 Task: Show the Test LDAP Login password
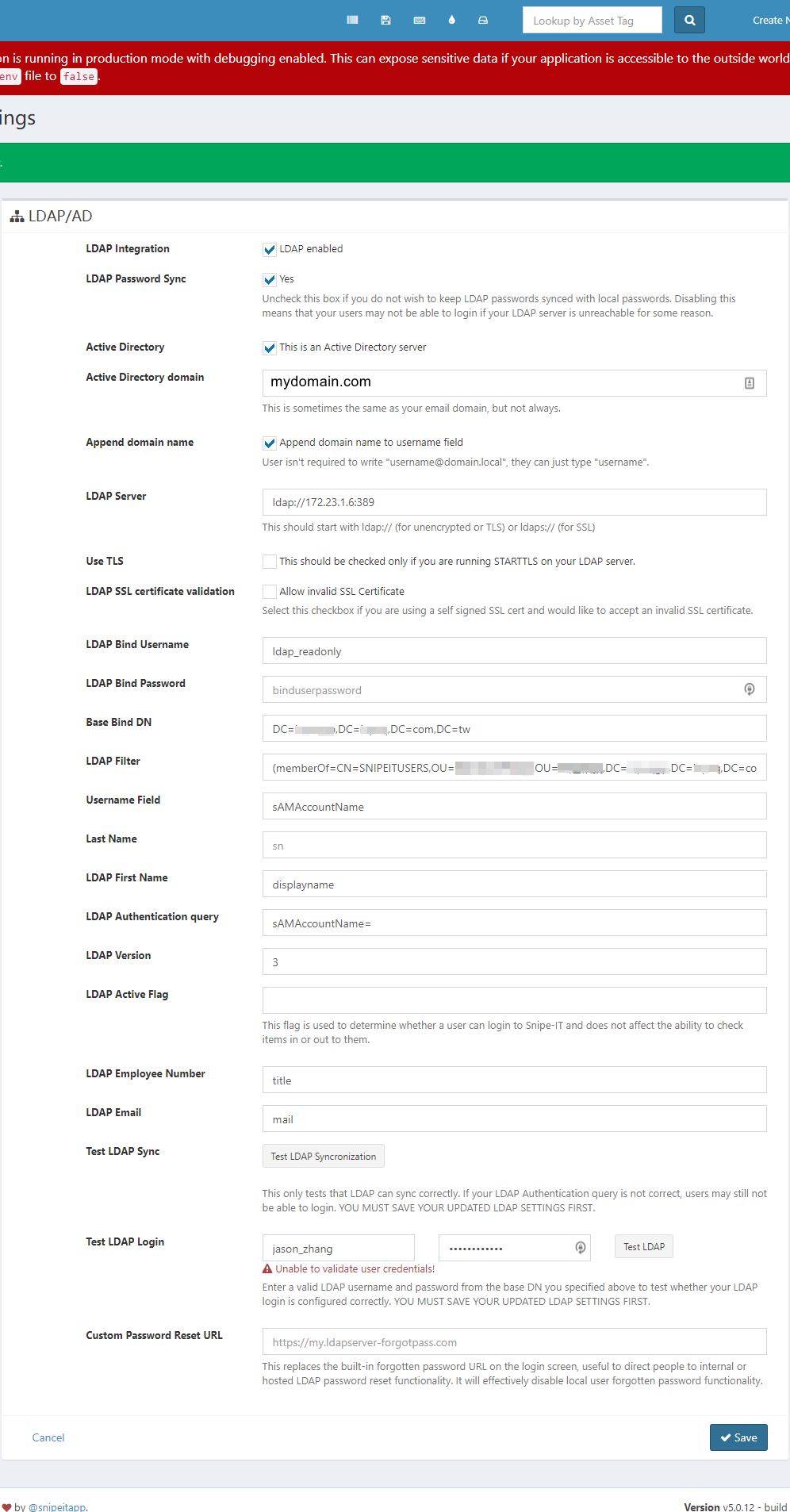point(580,1247)
